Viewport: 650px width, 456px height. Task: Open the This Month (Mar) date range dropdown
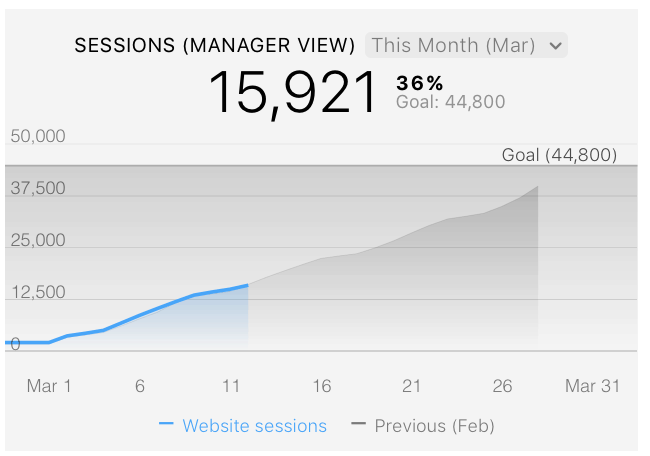pos(466,46)
